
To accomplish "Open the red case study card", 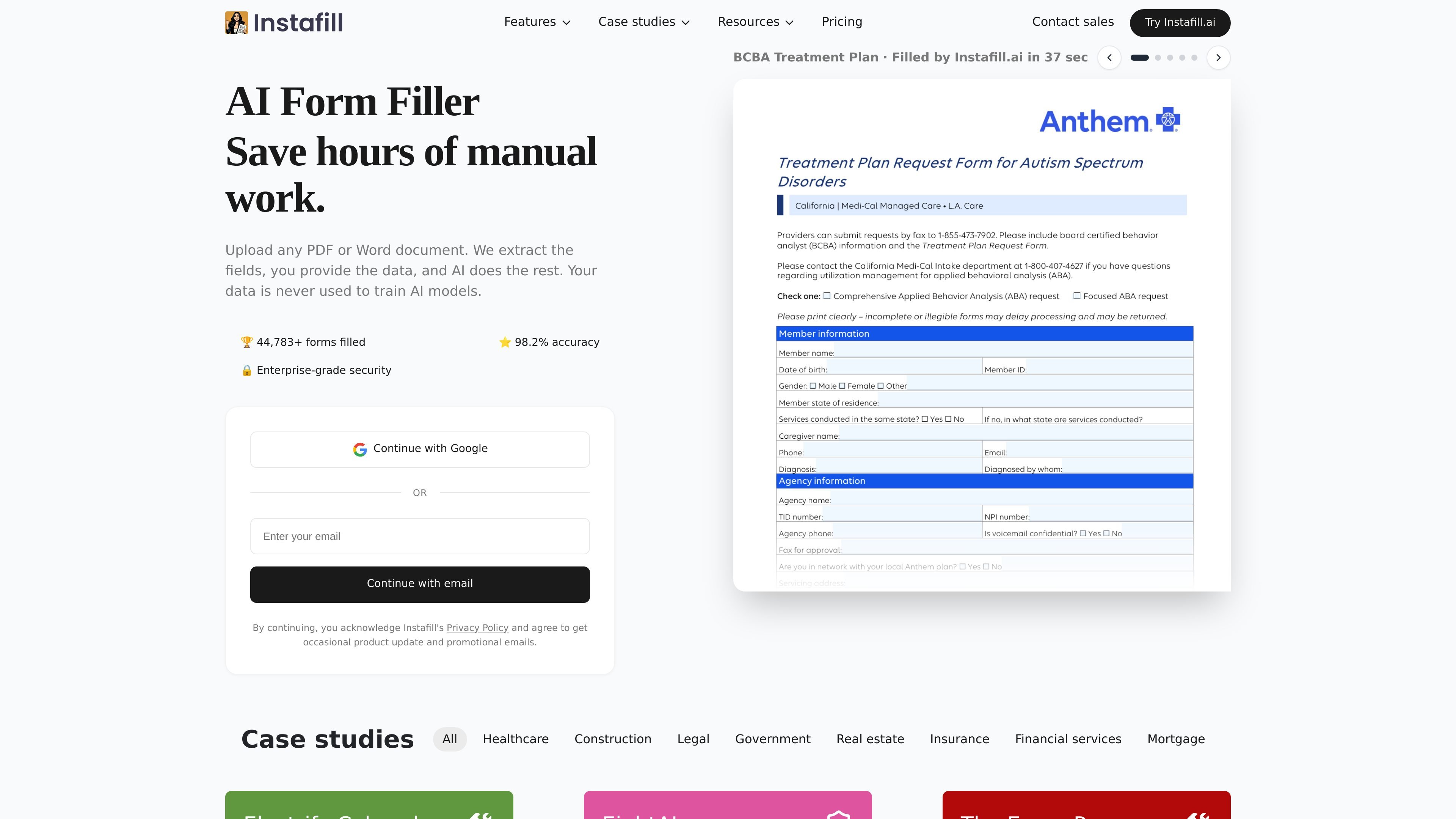I will pos(1086,805).
